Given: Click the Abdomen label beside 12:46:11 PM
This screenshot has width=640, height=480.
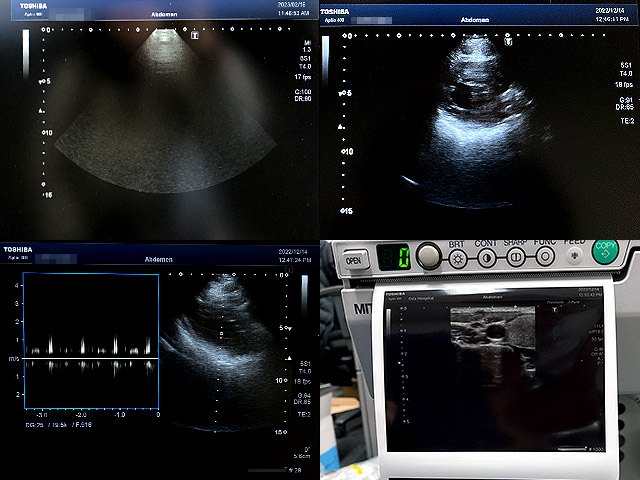Looking at the screenshot, I should [475, 20].
